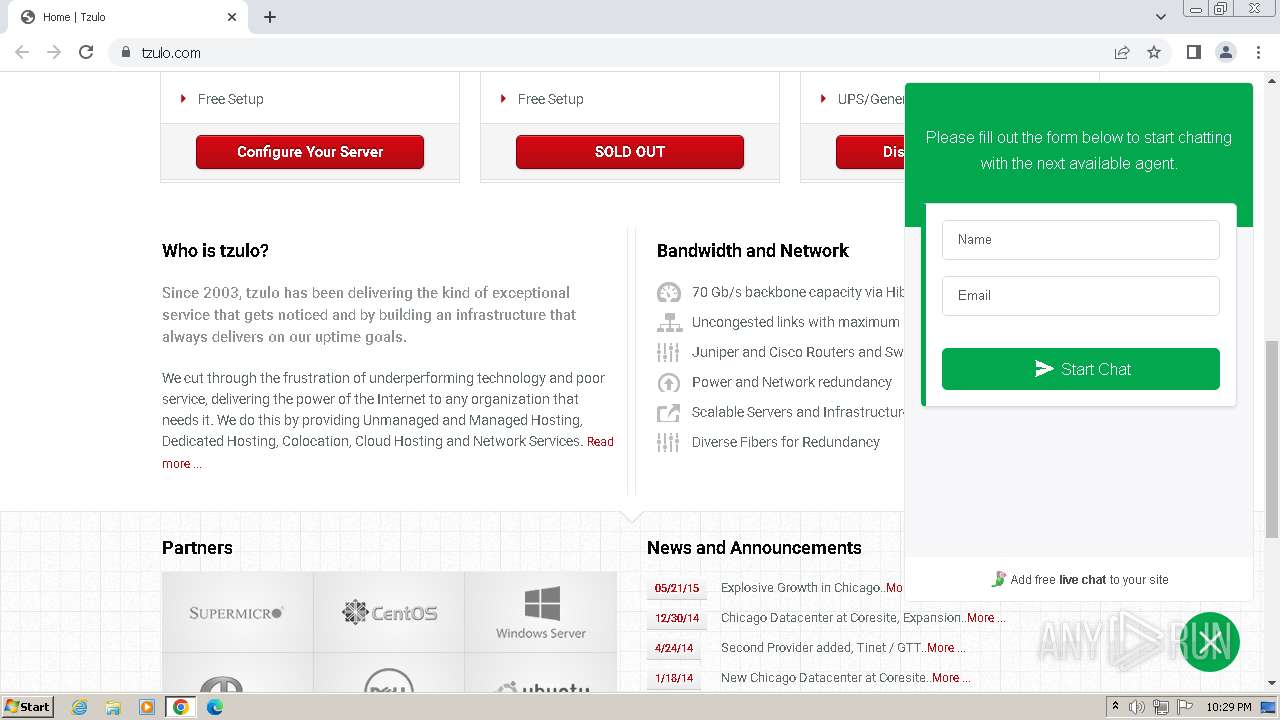This screenshot has width=1280, height=720.
Task: Click the 12/30/14 news date
Action: [x=677, y=618]
